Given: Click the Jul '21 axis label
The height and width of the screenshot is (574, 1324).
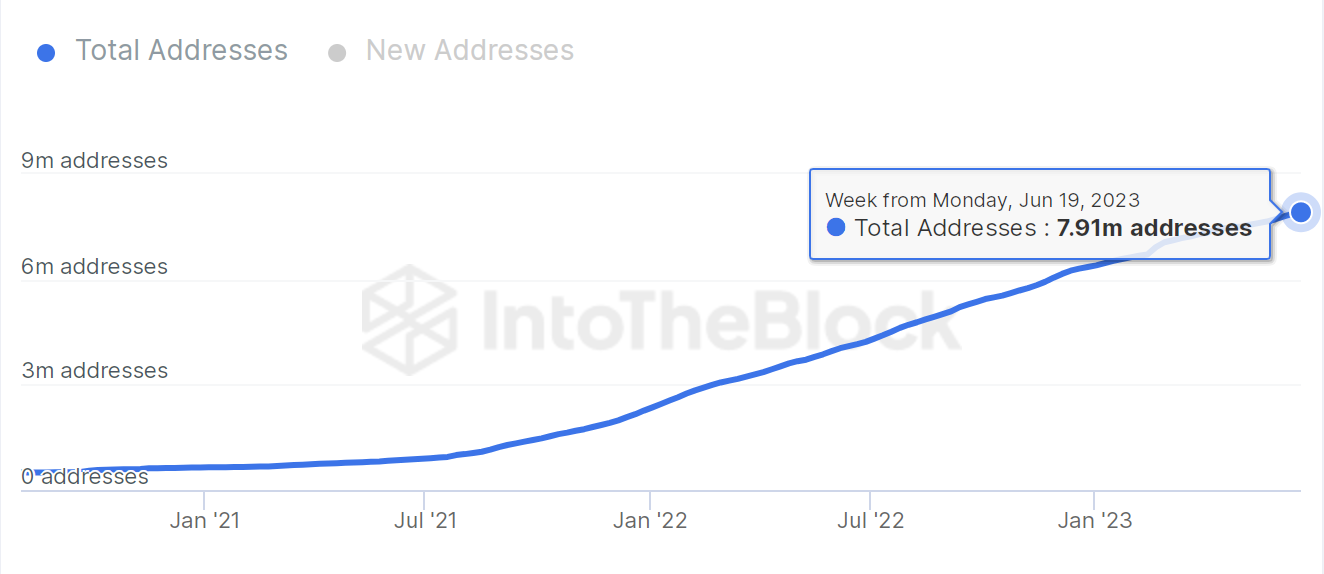Looking at the screenshot, I should (x=426, y=521).
